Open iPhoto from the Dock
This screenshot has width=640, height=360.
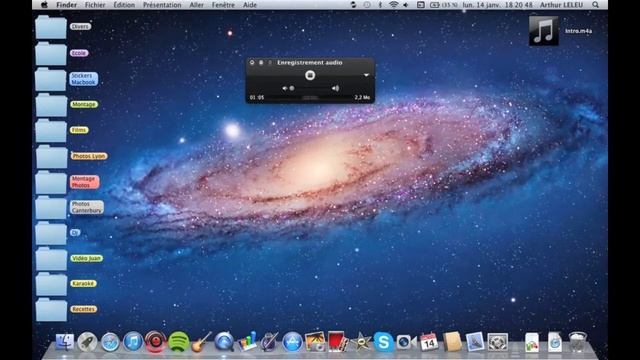[315, 342]
